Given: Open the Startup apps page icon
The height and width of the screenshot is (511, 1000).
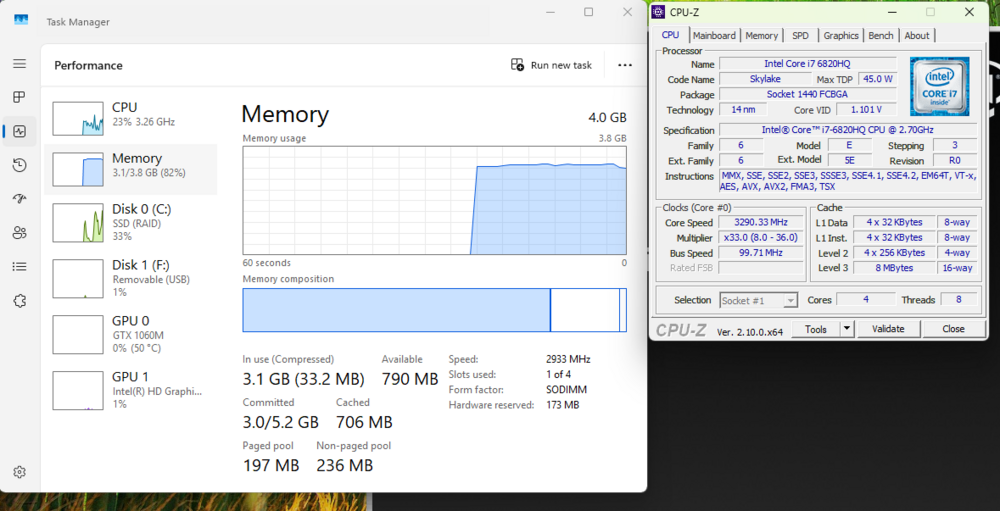Looking at the screenshot, I should 19,199.
